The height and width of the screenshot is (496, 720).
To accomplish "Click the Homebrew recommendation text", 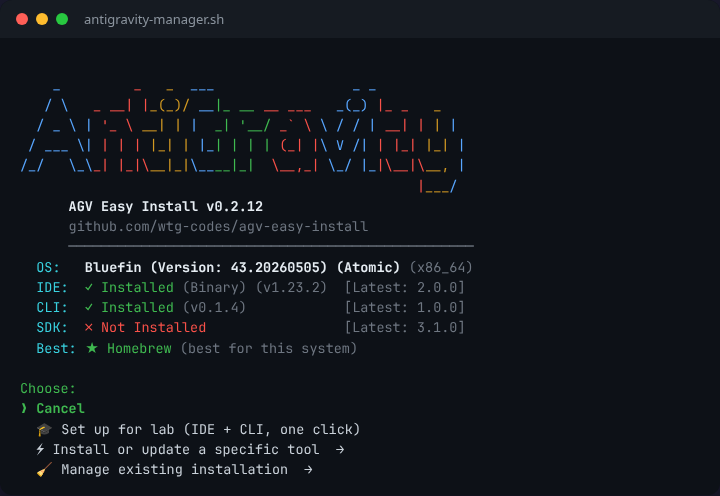I will [x=139, y=349].
